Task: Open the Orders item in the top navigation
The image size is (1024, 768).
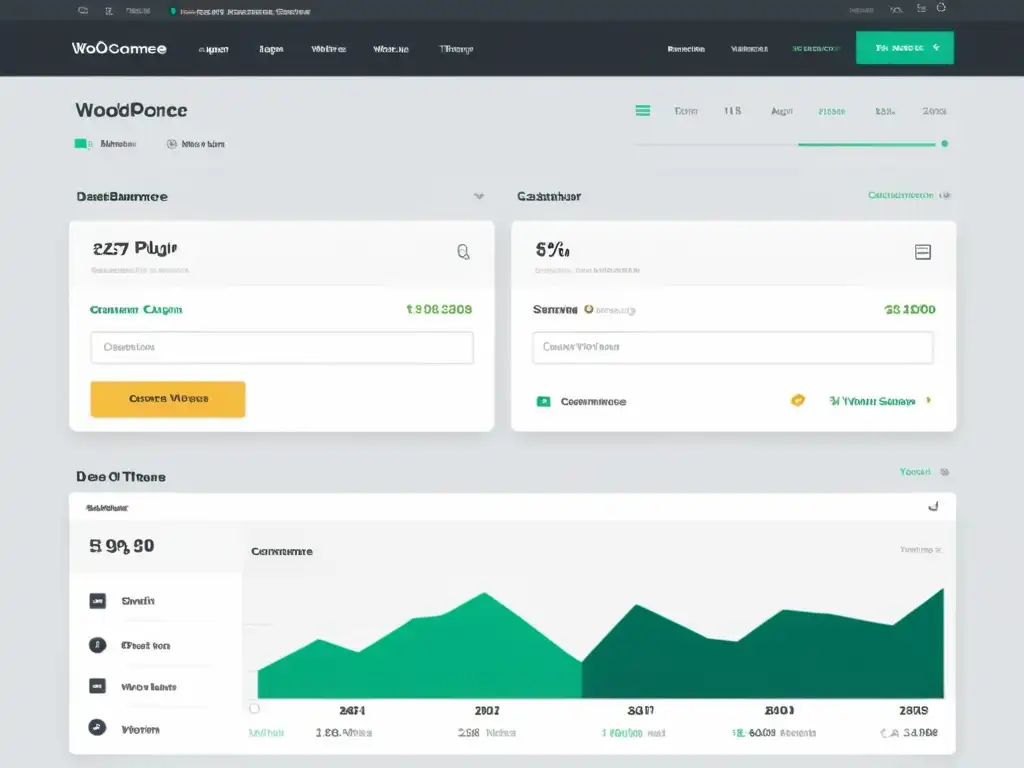Action: (268, 47)
